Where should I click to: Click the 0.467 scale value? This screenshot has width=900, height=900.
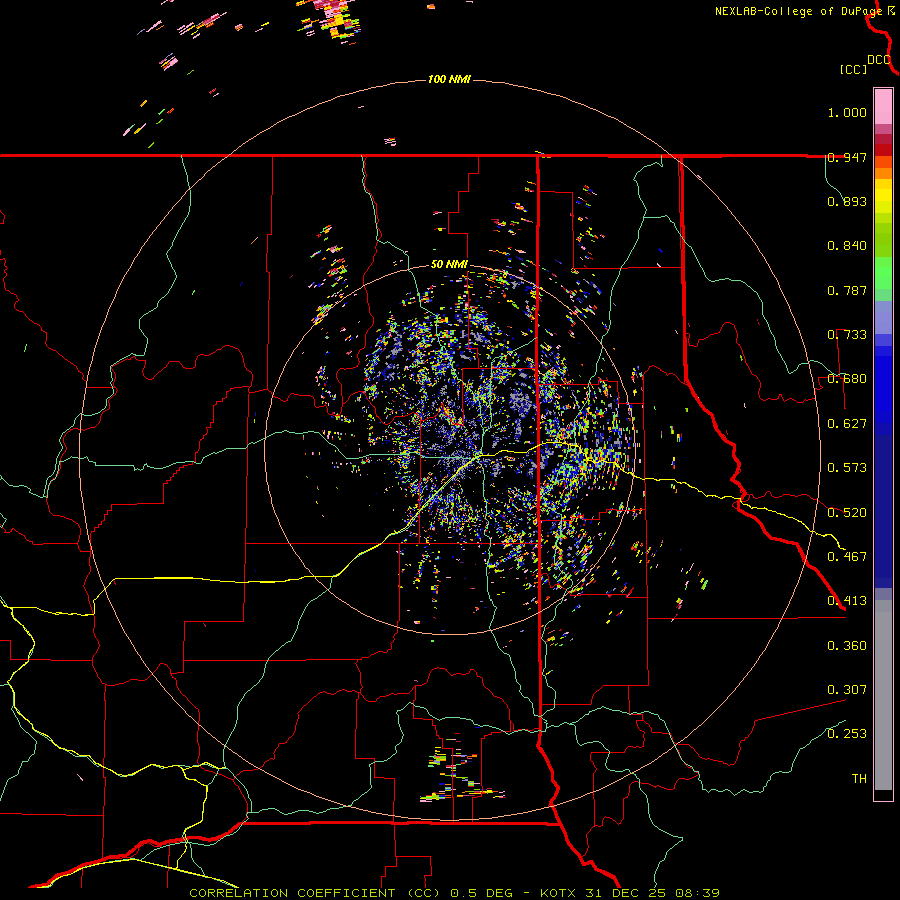pos(847,557)
